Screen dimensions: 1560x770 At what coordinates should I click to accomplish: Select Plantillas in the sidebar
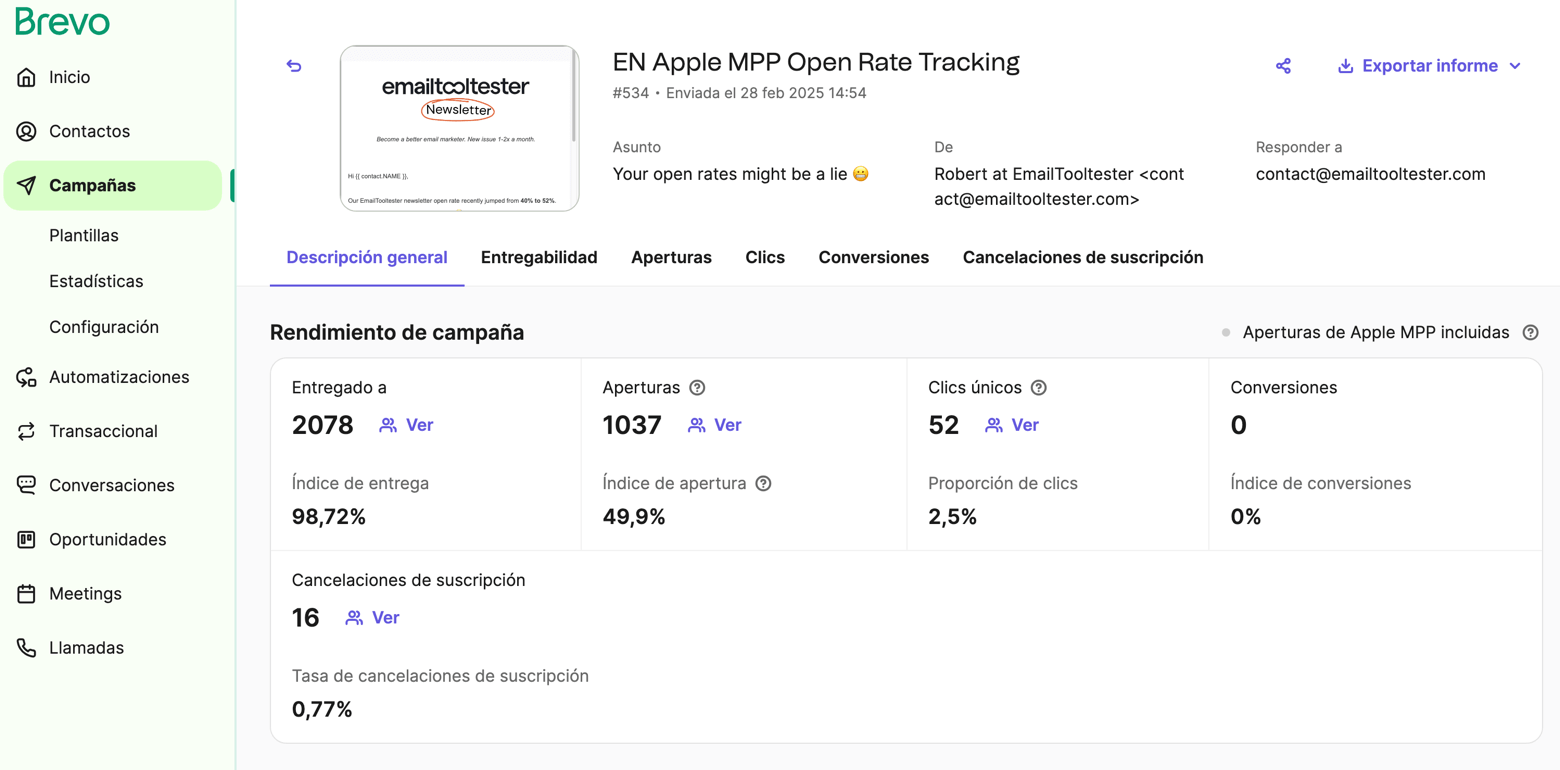pyautogui.click(x=84, y=235)
